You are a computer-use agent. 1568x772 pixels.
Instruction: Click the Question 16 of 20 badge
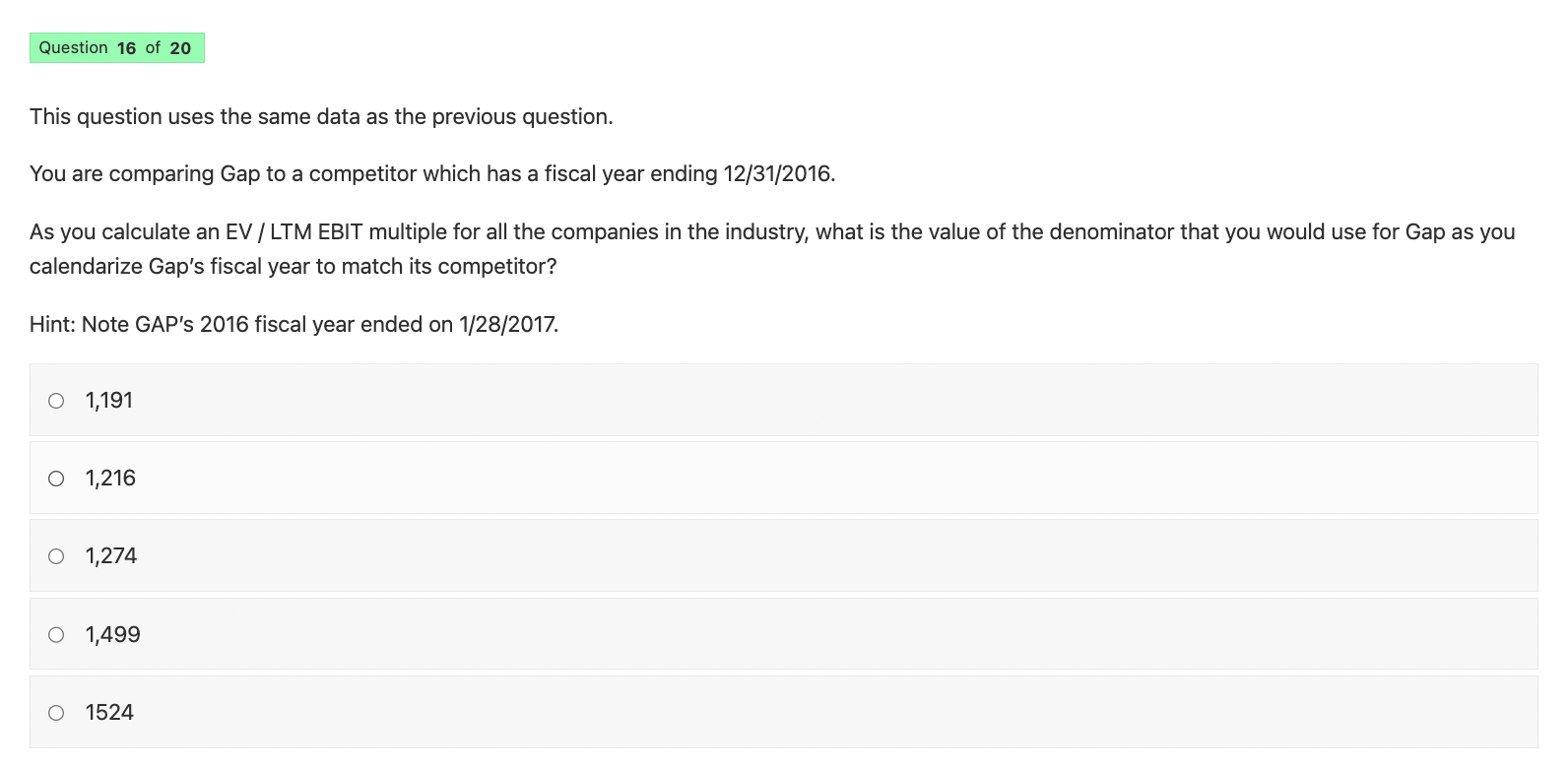tap(116, 47)
